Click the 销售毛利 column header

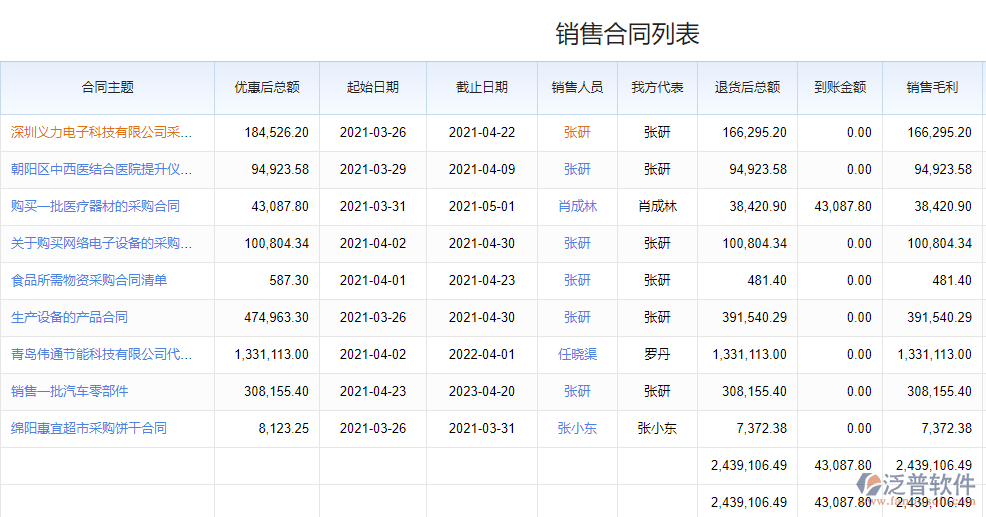[x=932, y=88]
